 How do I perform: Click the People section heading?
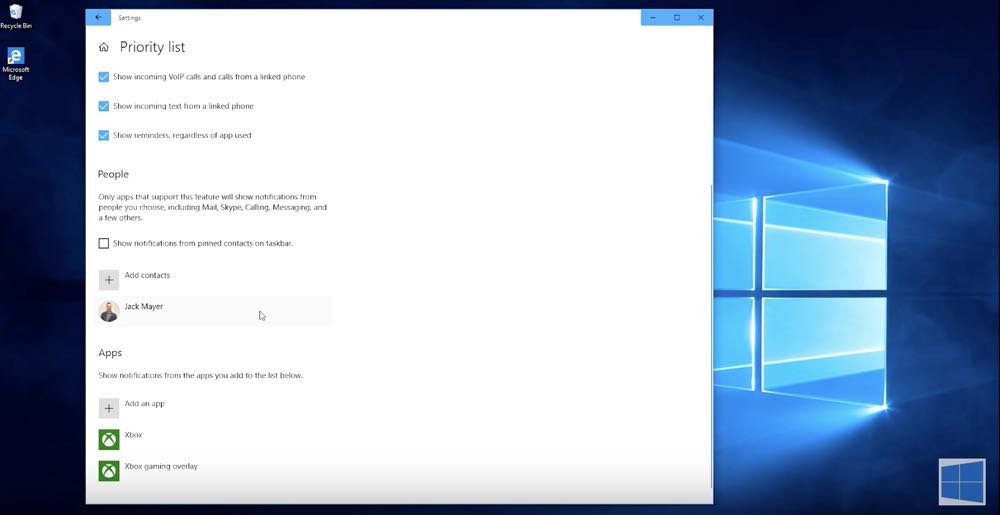point(113,174)
